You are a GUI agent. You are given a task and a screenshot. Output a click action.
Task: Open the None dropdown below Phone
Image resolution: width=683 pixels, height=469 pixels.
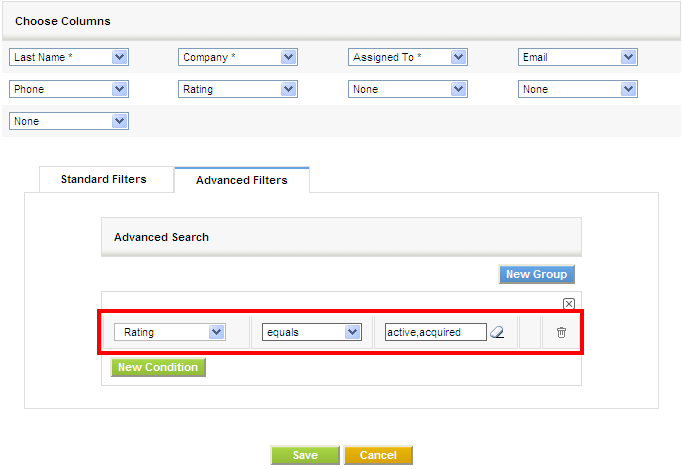point(69,121)
